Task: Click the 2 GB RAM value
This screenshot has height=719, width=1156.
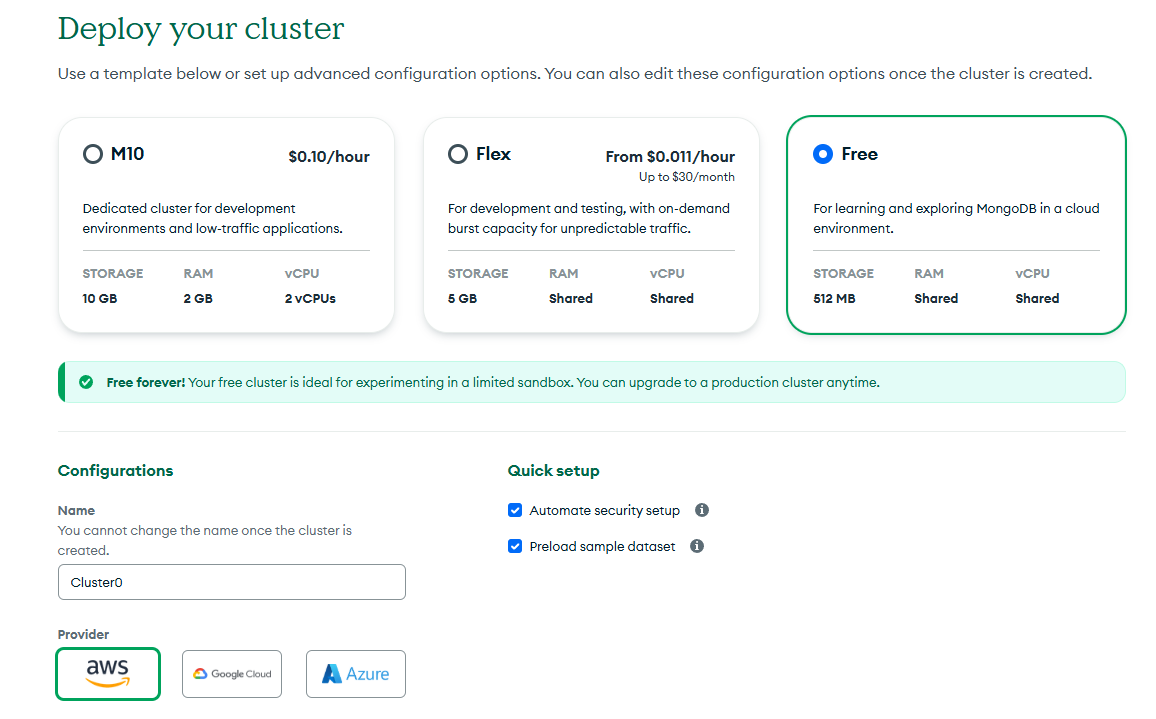Action: click(198, 299)
